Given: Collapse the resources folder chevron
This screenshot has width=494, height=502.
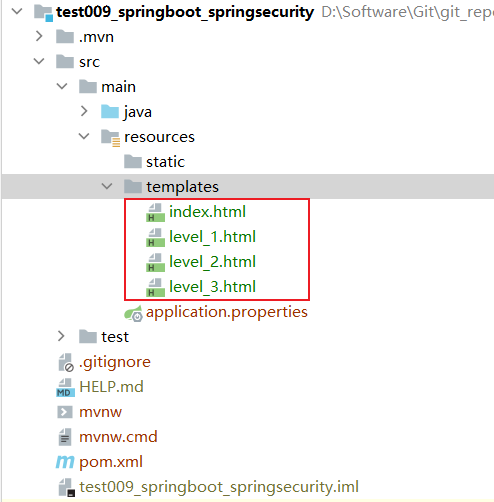Looking at the screenshot, I should click(x=84, y=136).
